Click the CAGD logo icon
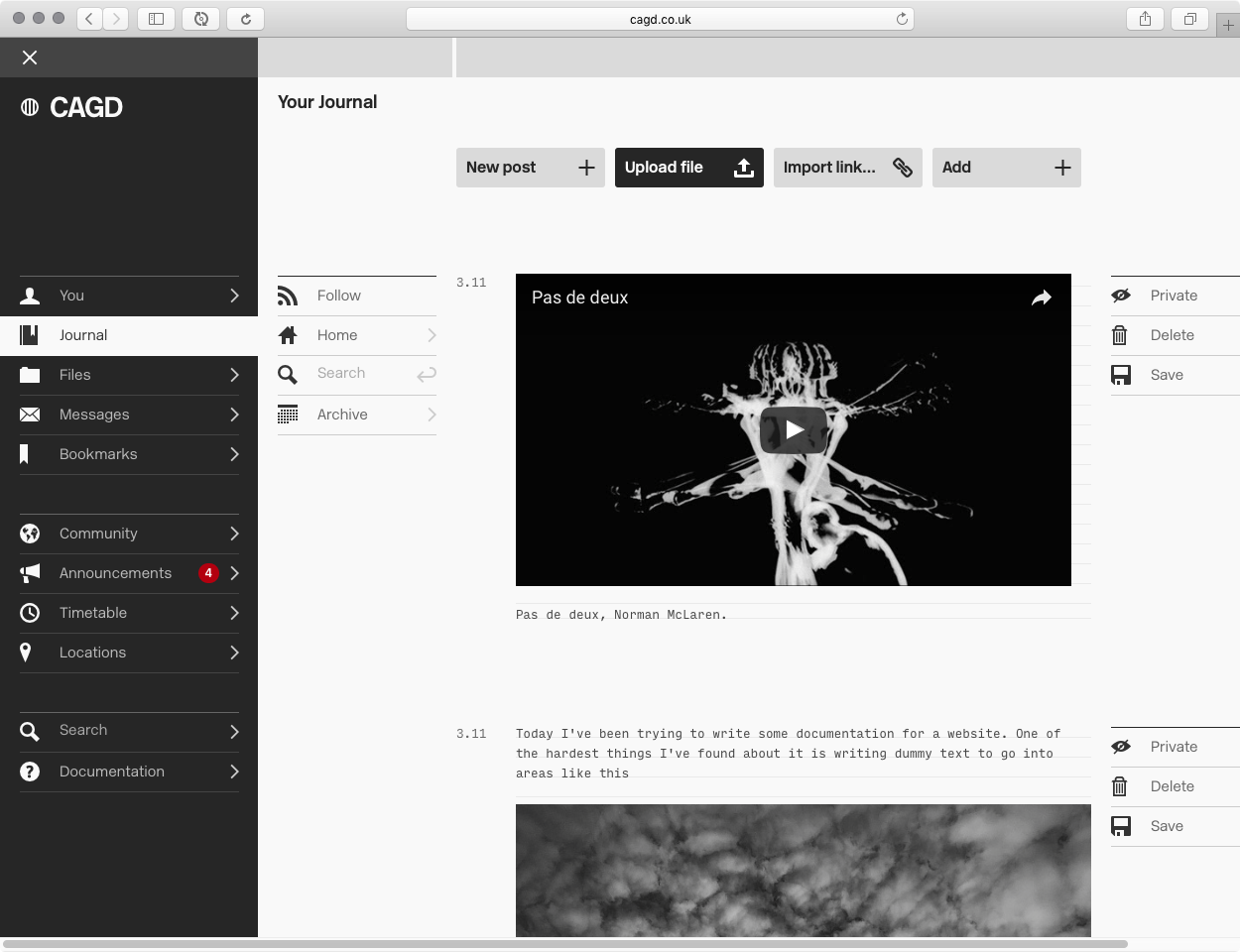This screenshot has width=1240, height=952. [30, 107]
